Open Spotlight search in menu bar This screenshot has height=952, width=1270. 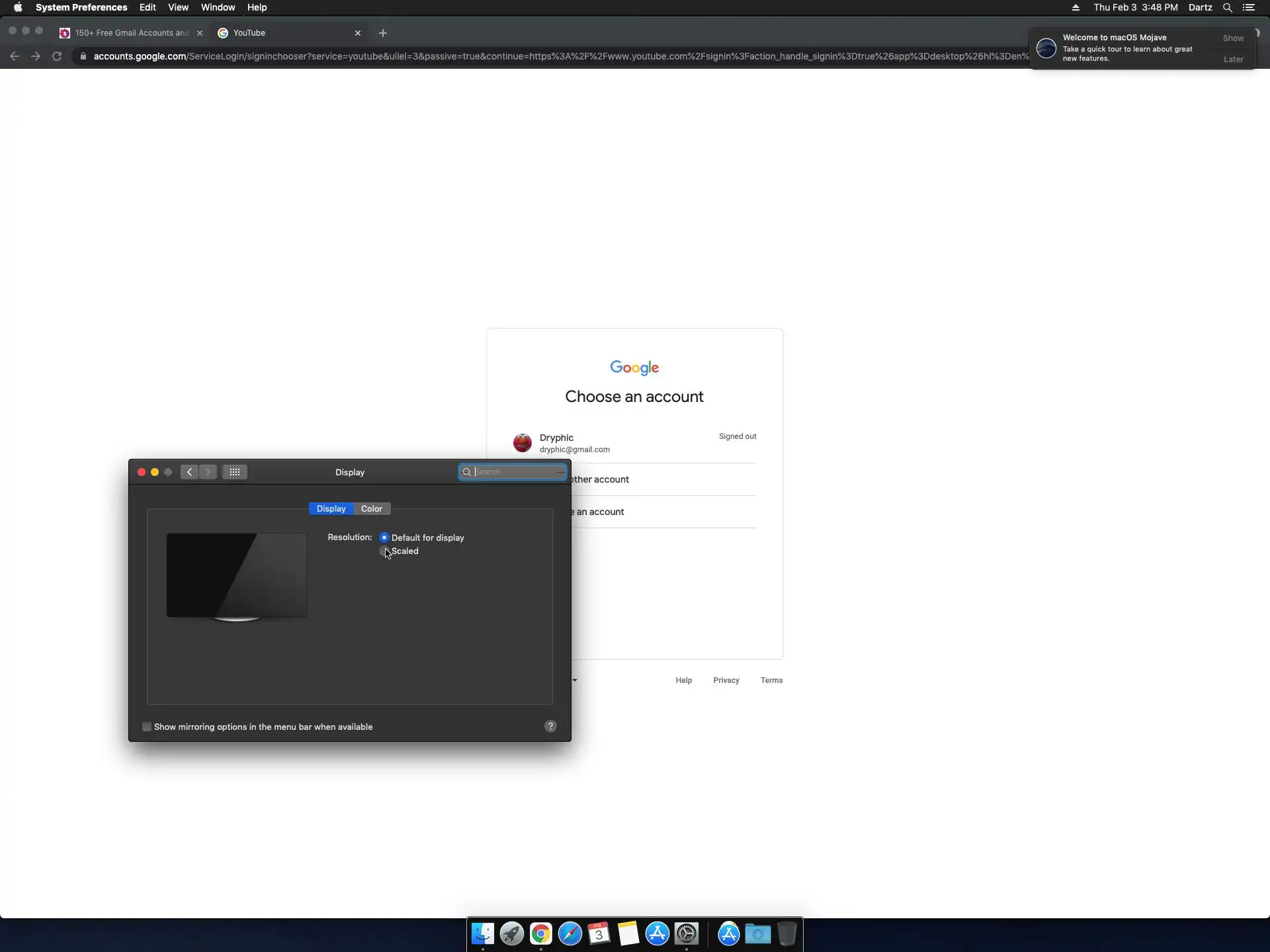[1227, 8]
